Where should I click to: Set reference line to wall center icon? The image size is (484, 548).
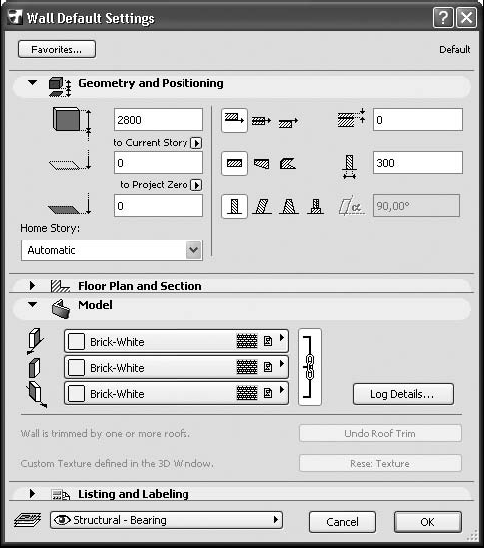click(x=261, y=121)
